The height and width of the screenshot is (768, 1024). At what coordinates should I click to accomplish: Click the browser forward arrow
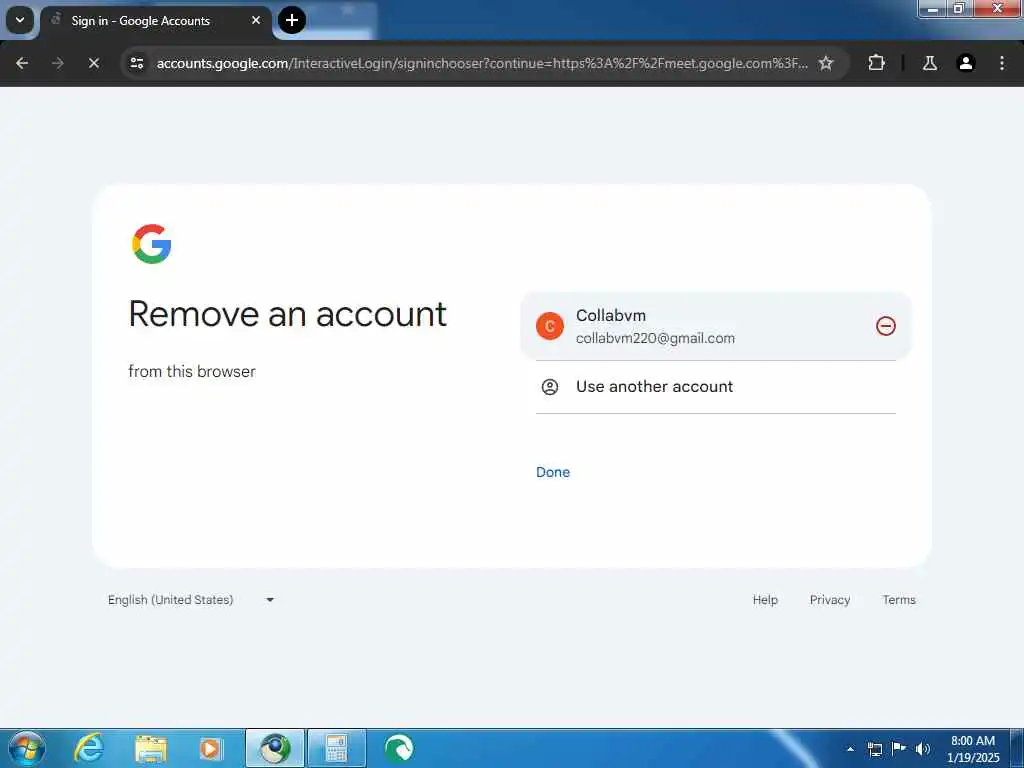[x=57, y=63]
